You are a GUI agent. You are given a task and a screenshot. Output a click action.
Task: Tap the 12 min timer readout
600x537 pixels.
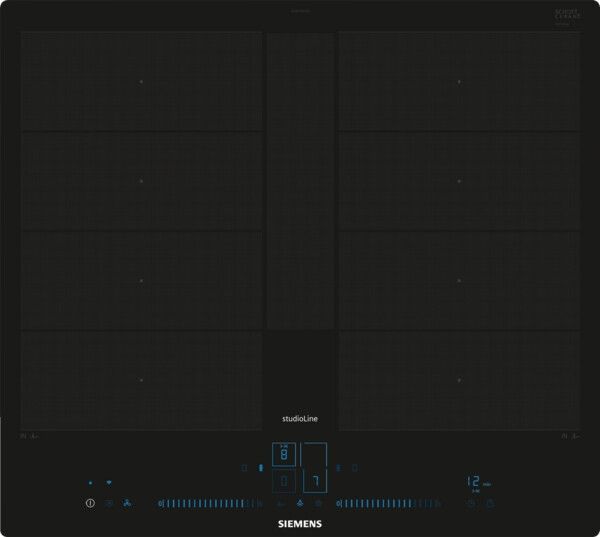coord(477,481)
